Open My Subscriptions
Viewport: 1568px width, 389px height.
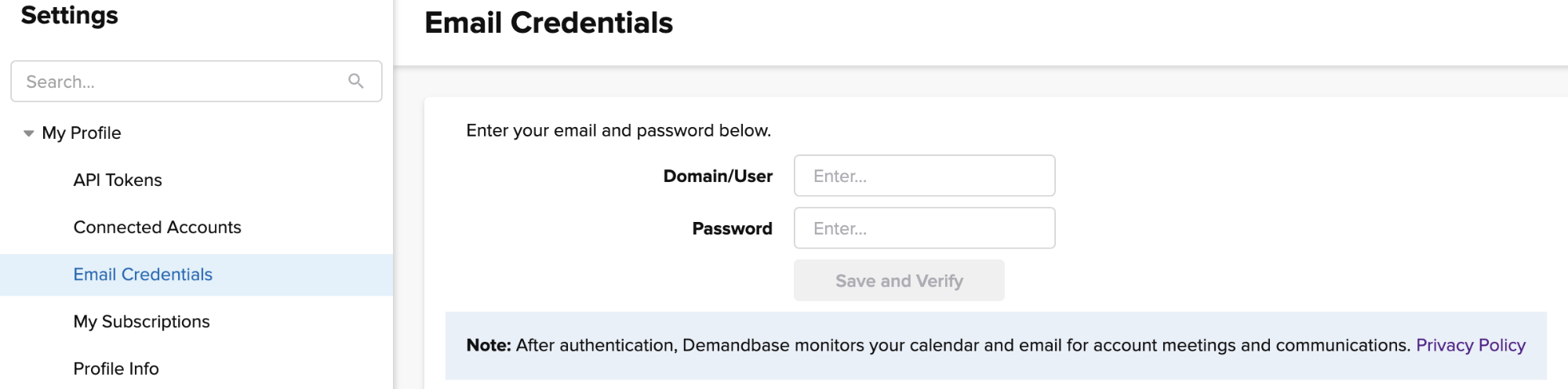141,322
